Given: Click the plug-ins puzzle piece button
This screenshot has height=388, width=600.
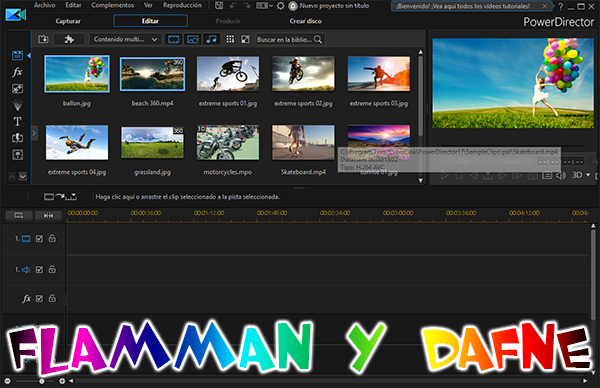Looking at the screenshot, I should pos(69,39).
